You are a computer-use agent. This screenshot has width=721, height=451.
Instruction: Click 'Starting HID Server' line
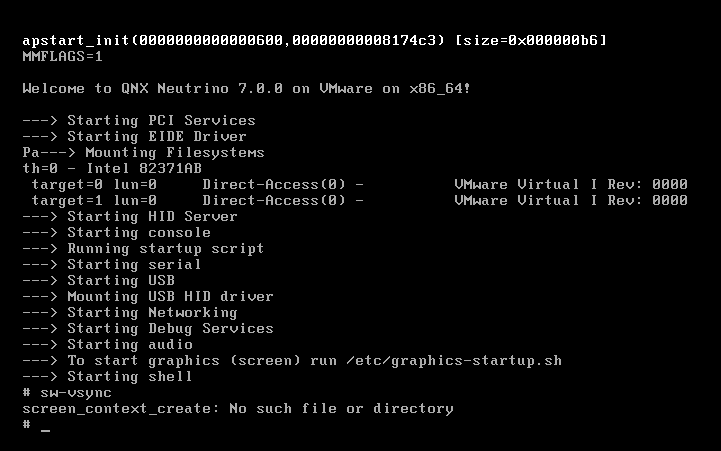(152, 217)
